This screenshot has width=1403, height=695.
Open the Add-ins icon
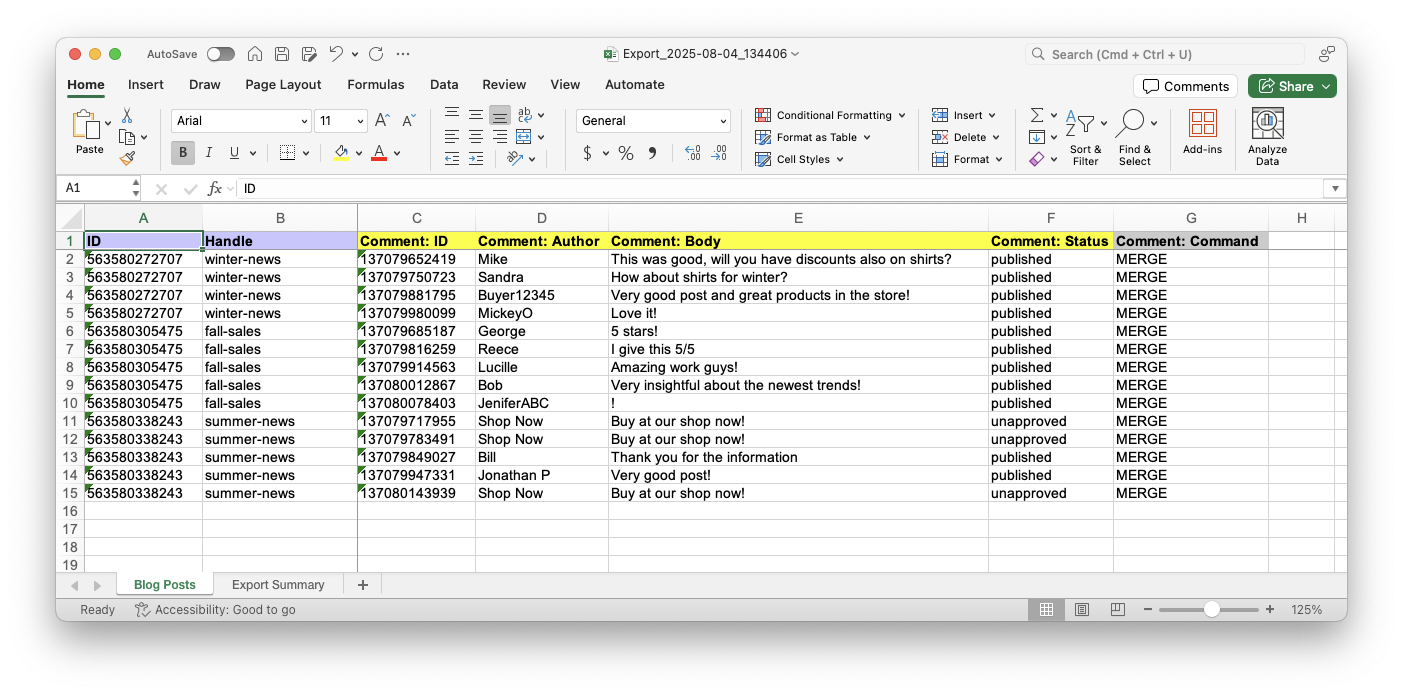tap(1202, 124)
